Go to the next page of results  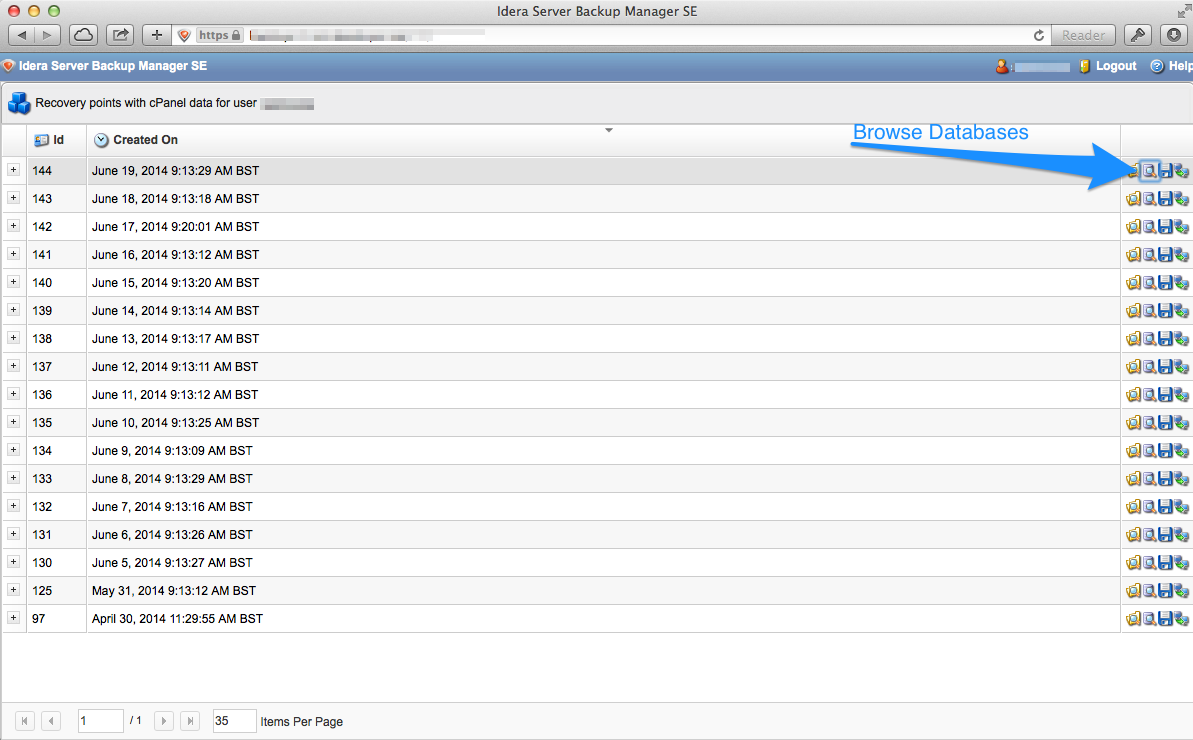pos(164,721)
